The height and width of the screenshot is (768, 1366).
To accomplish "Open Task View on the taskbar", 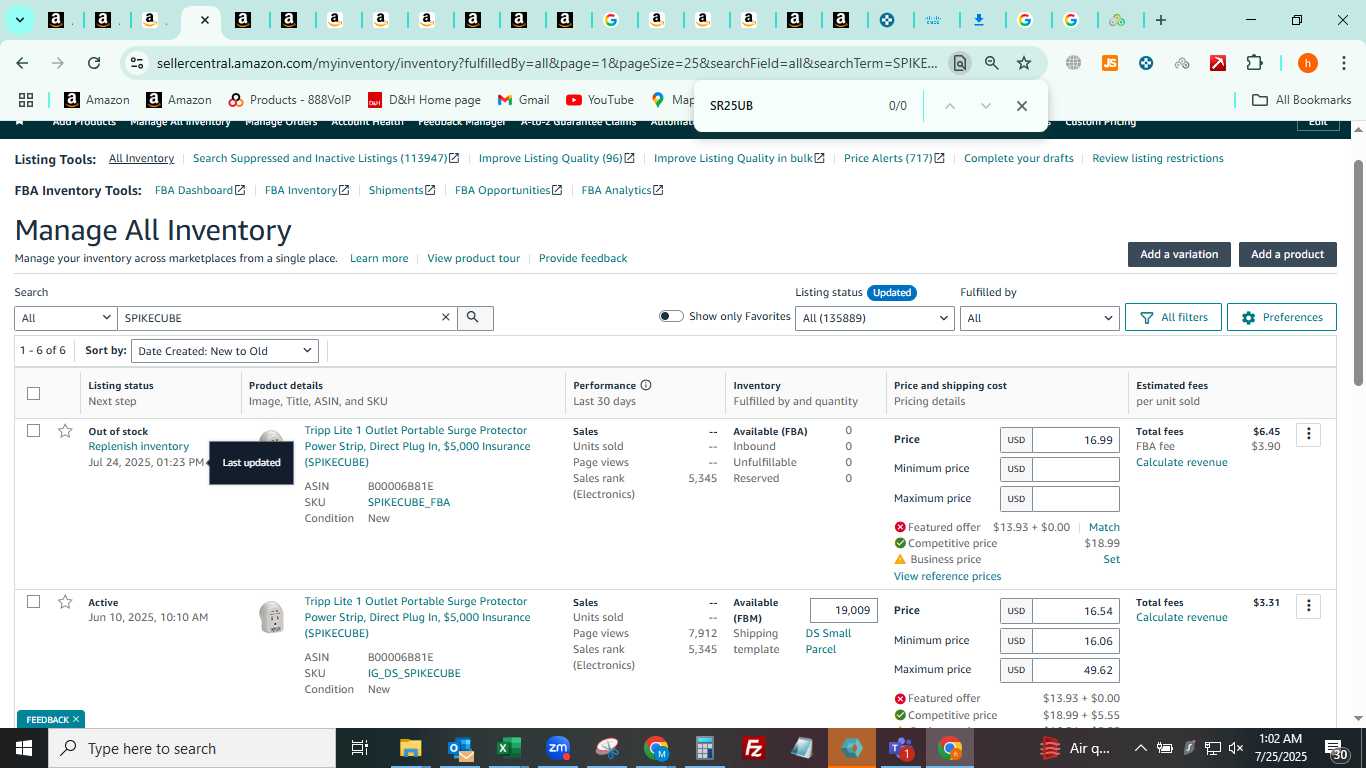I will [360, 748].
